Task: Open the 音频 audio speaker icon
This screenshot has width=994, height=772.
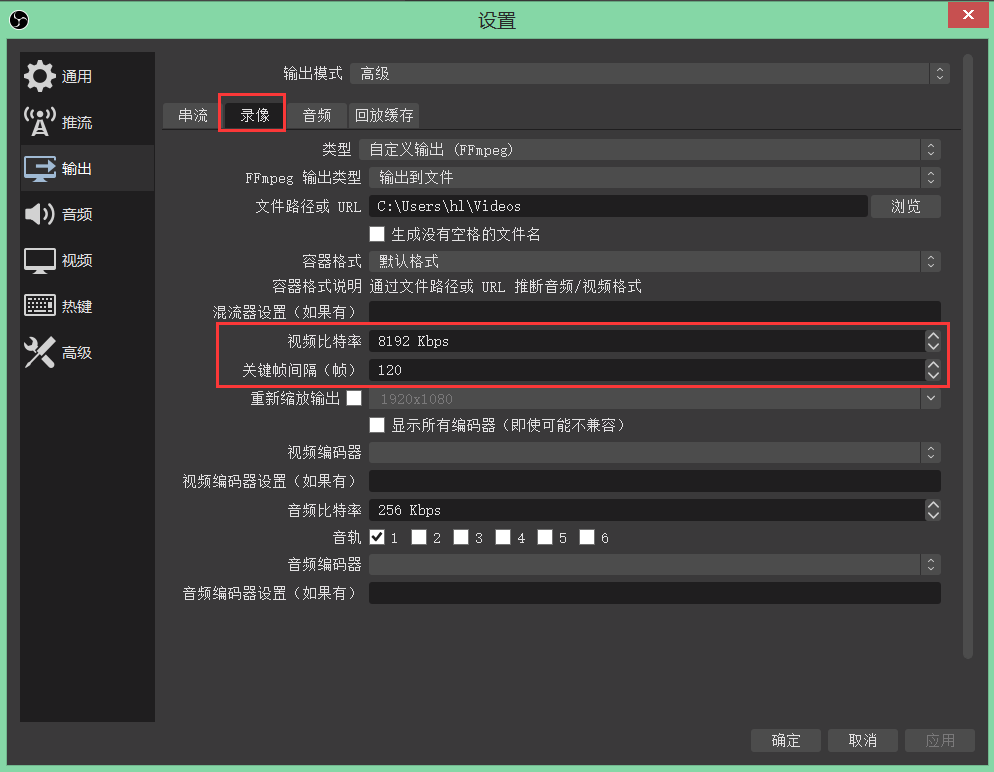Action: tap(40, 214)
